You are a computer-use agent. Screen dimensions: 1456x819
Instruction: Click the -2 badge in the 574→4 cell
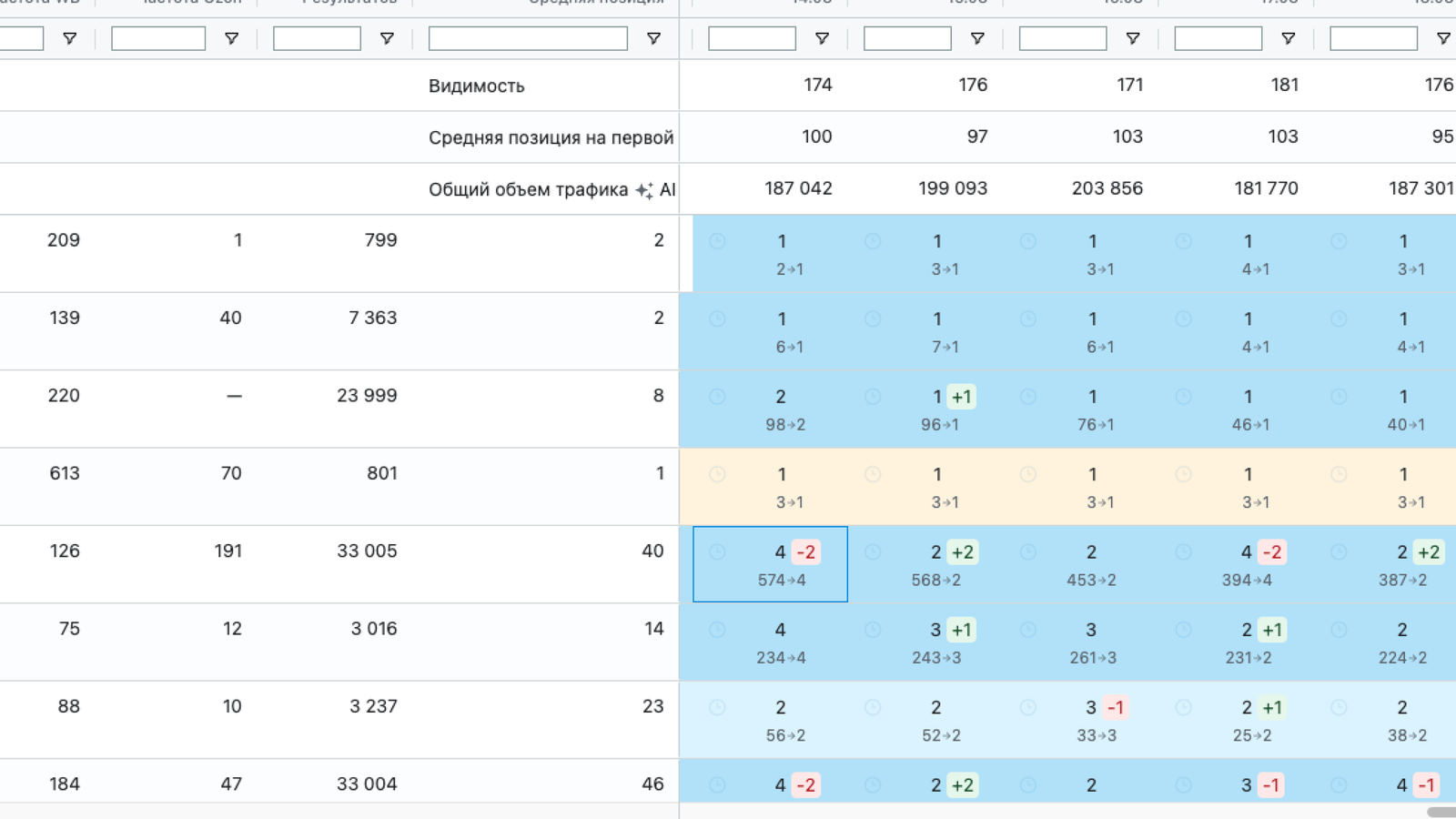point(806,552)
